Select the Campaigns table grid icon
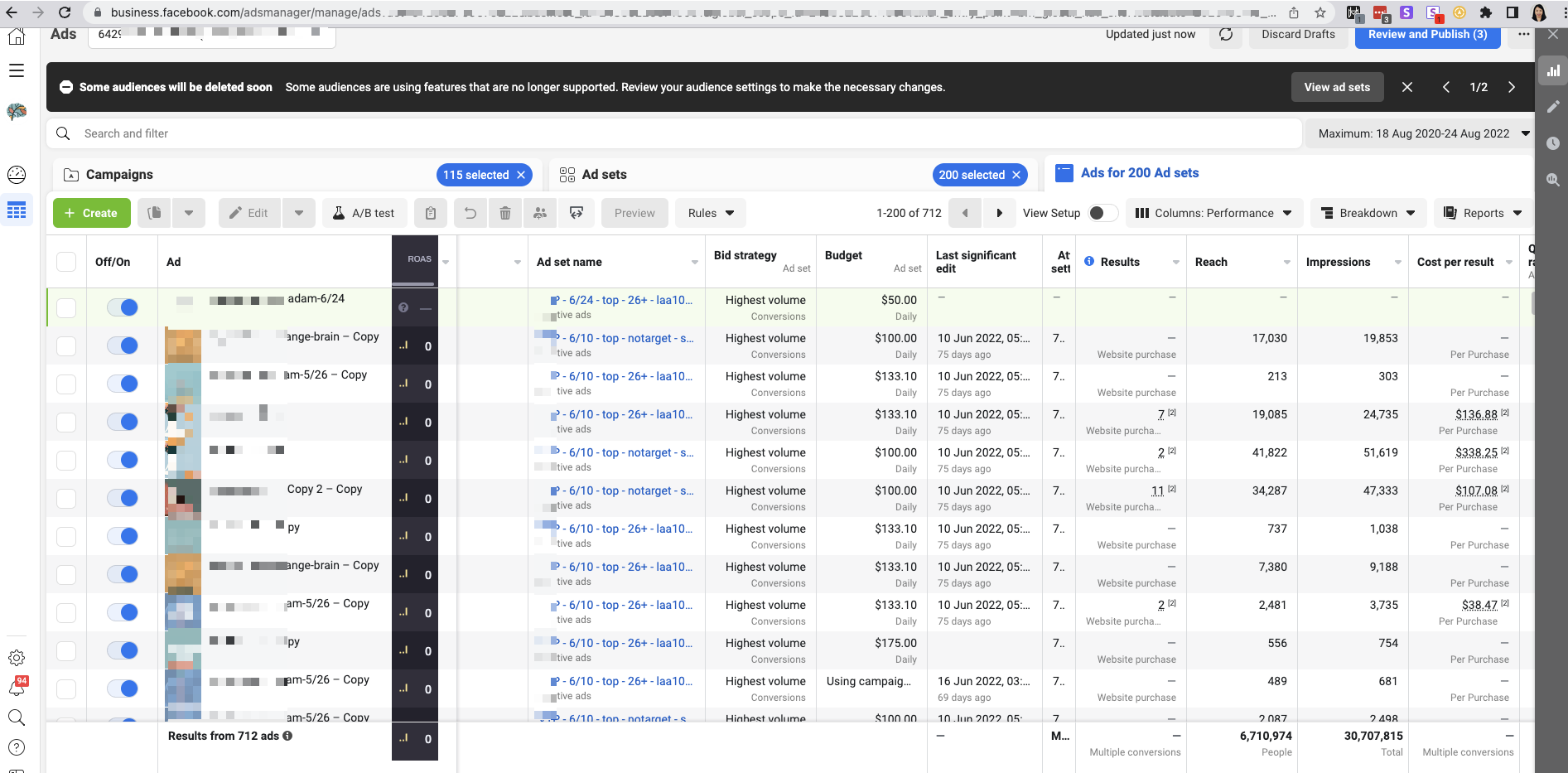The image size is (1568, 773). [x=17, y=210]
